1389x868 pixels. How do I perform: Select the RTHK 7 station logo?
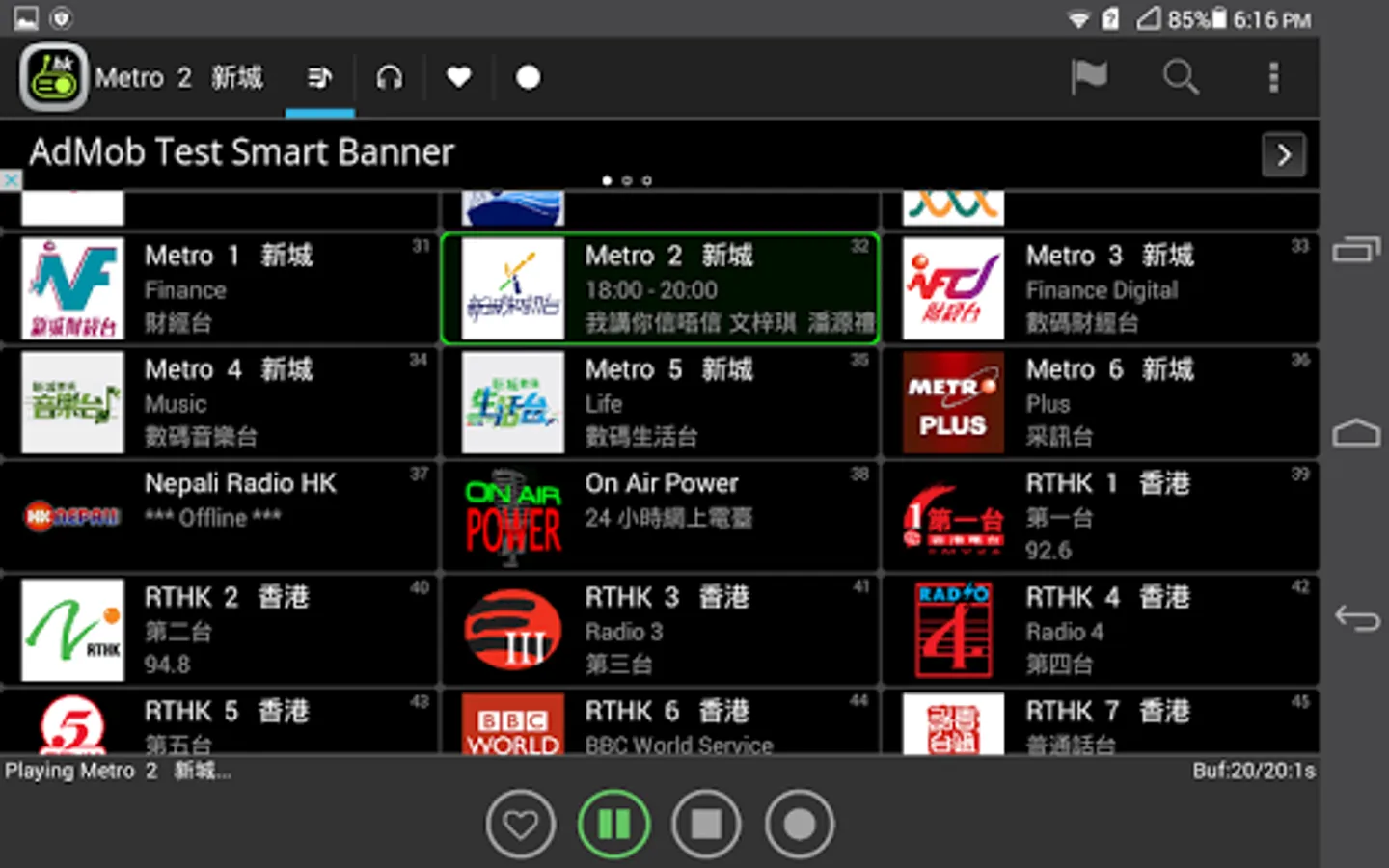pyautogui.click(x=953, y=724)
